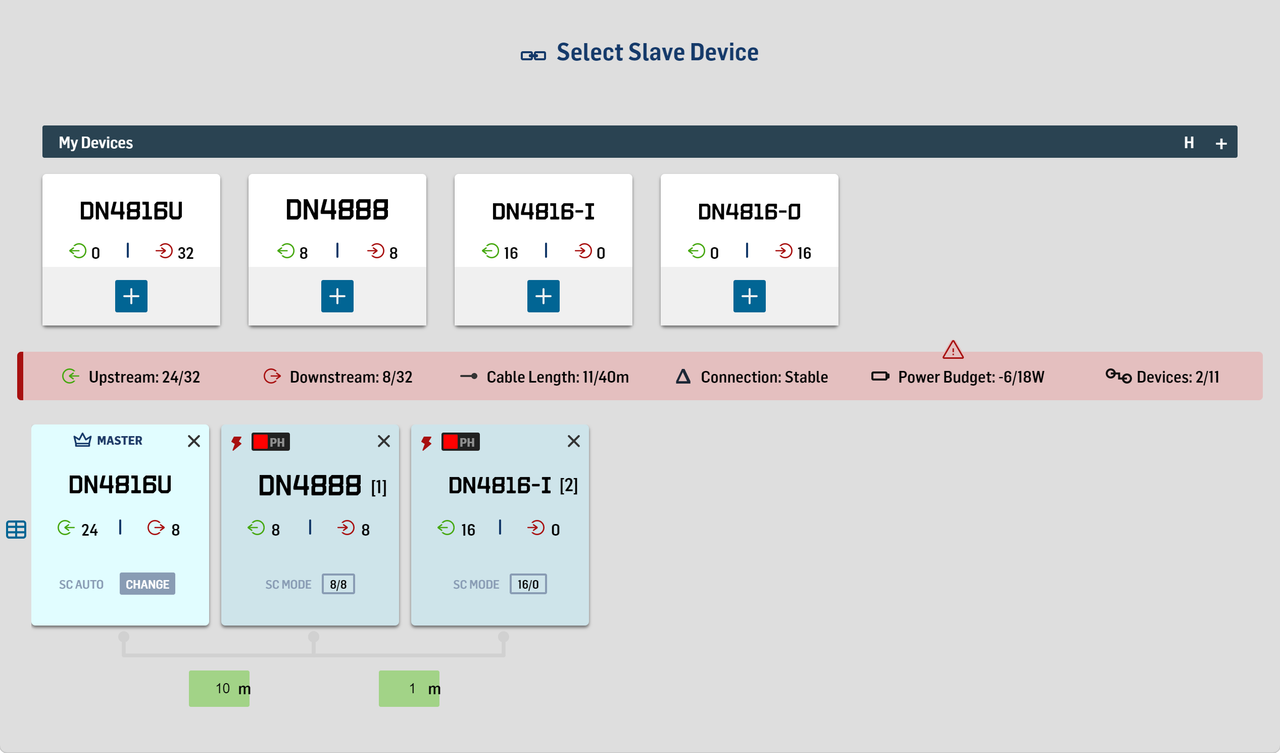Click Connection: Stable text
The image size is (1280, 753).
point(764,377)
